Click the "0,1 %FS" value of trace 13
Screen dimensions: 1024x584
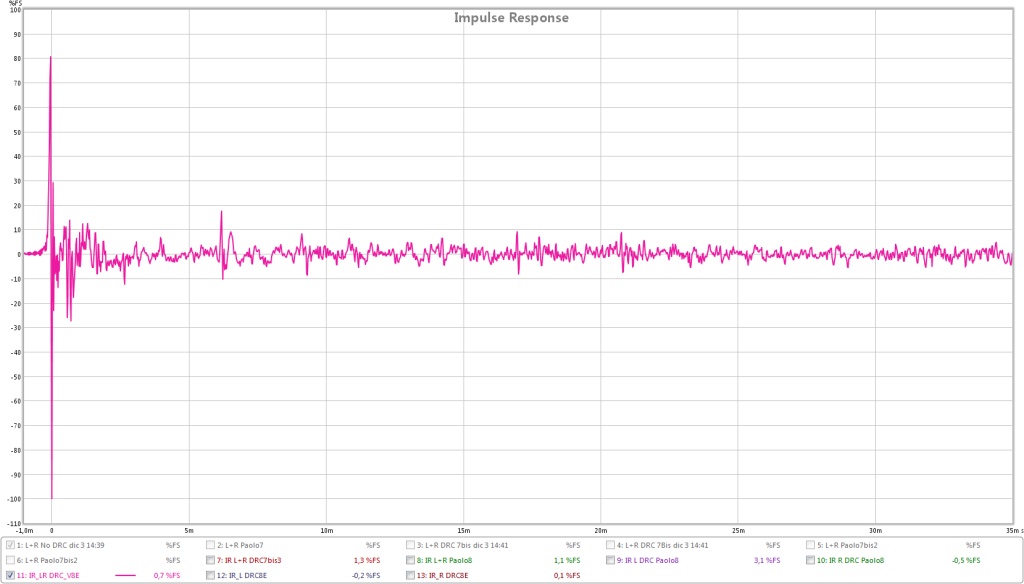567,576
